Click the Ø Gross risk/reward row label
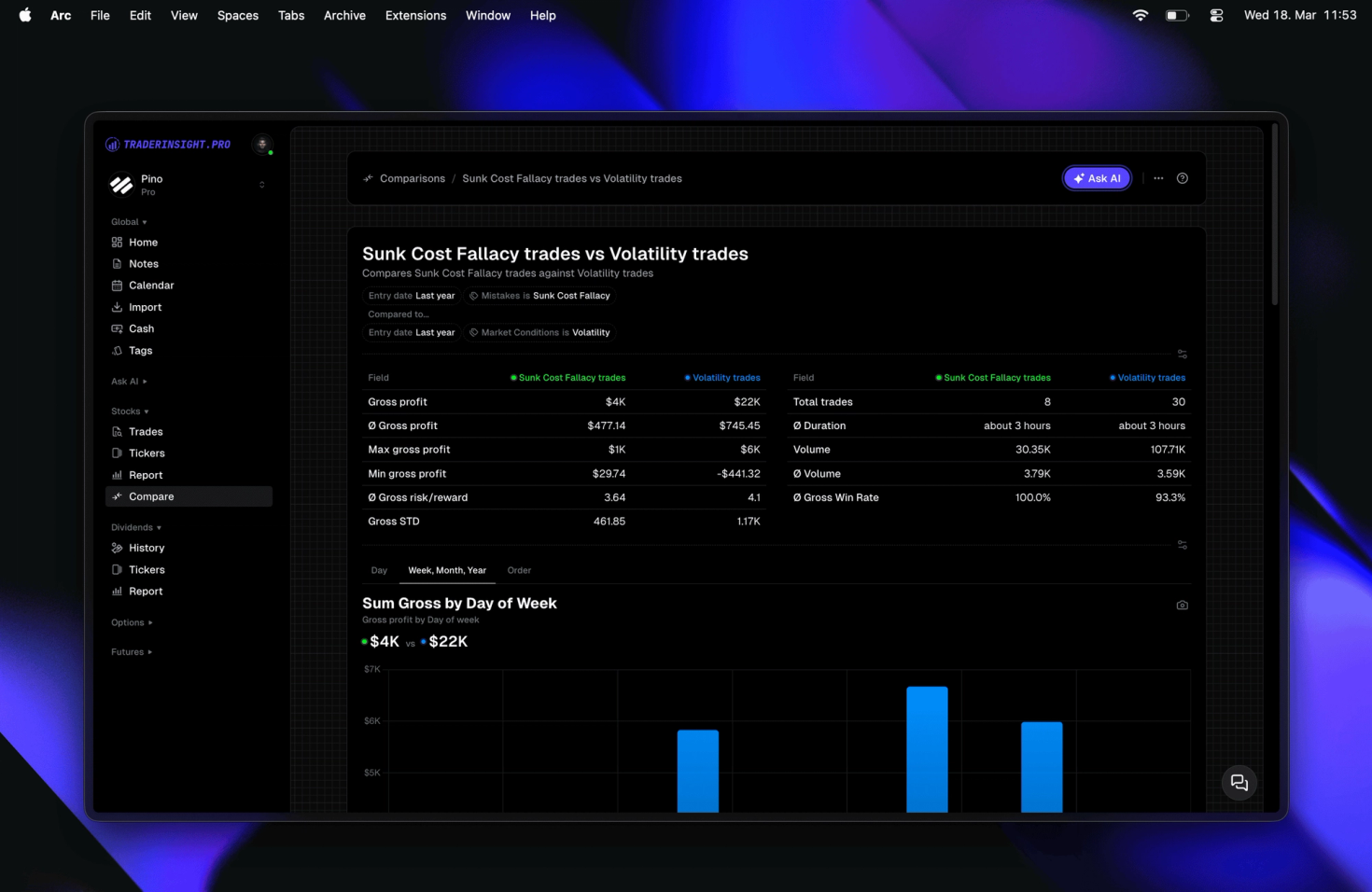 (418, 497)
